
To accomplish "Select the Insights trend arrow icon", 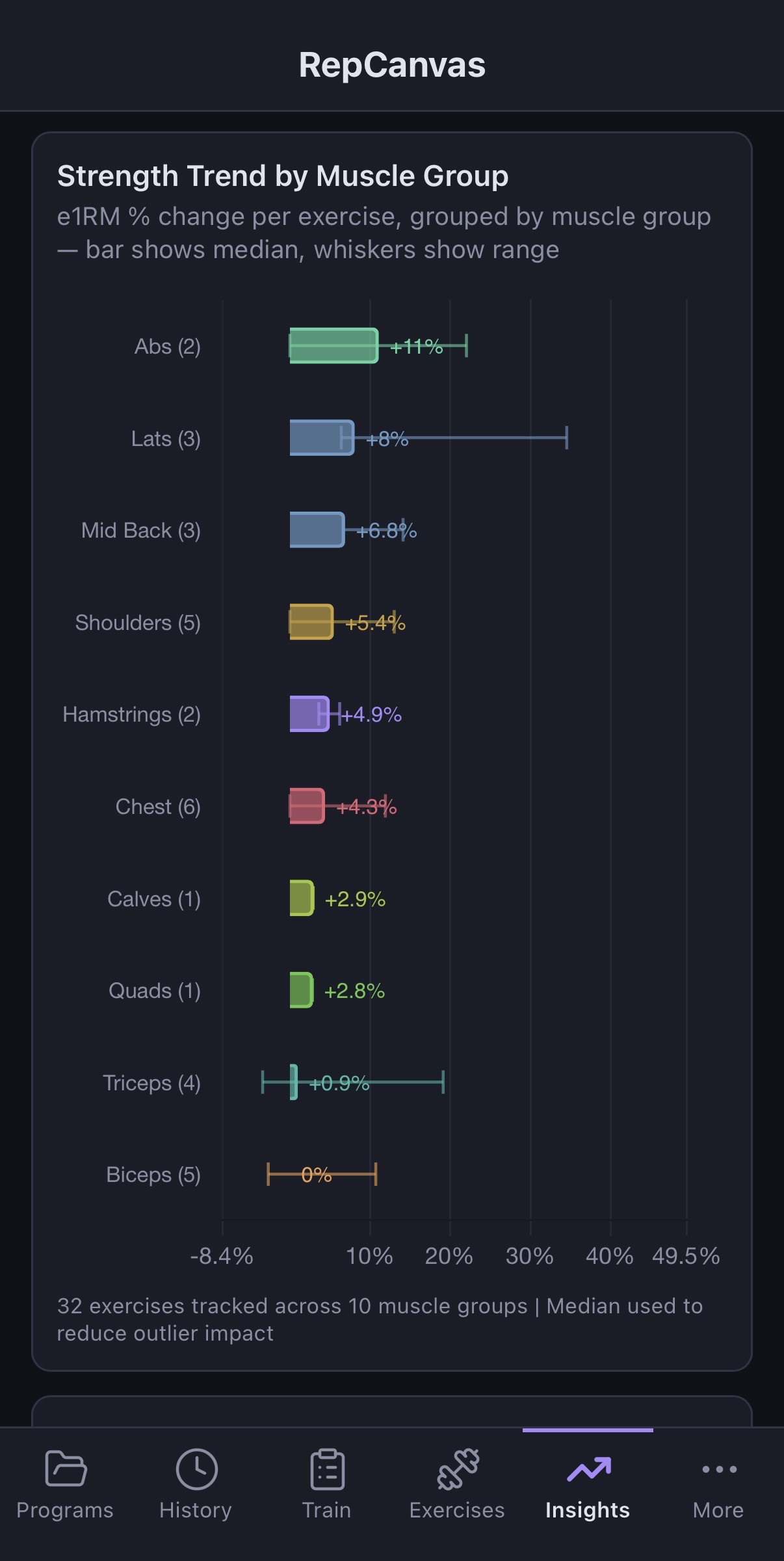I will click(588, 1469).
